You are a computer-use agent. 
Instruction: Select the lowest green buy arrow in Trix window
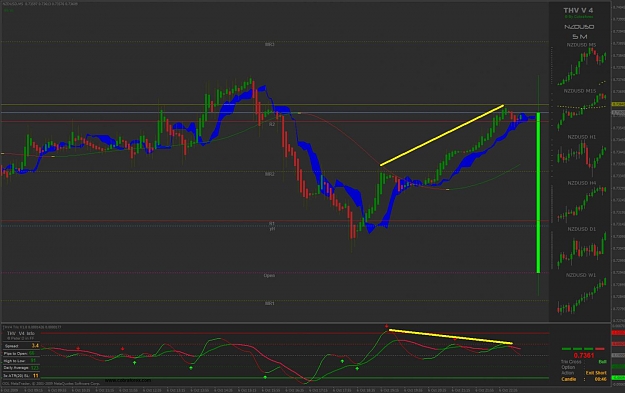coord(265,377)
